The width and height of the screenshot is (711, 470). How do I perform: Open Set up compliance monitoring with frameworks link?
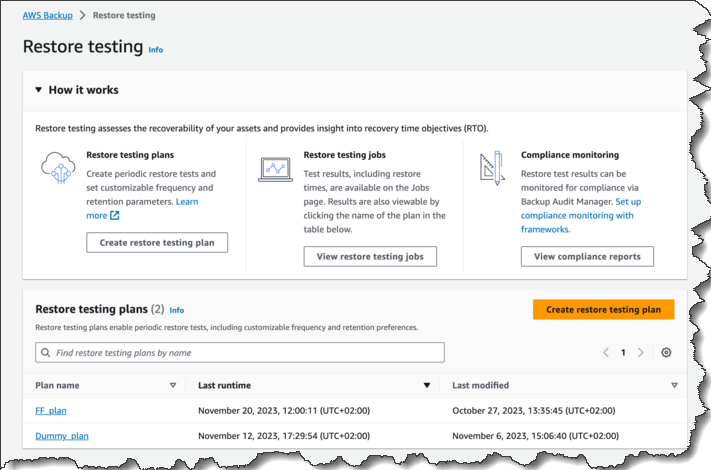[x=577, y=216]
